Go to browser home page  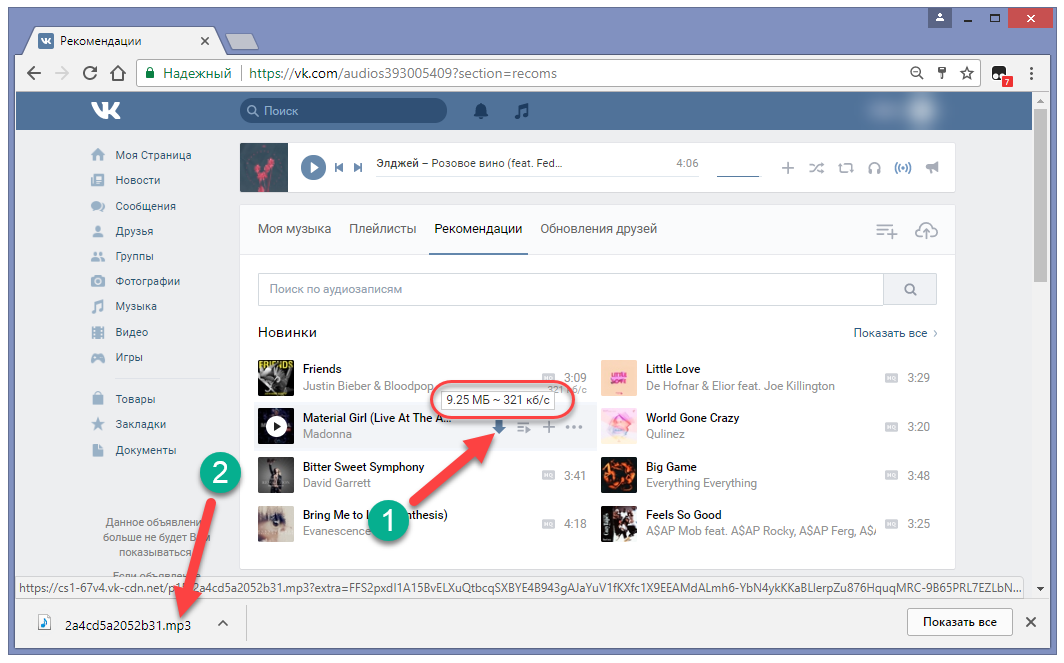coord(118,73)
